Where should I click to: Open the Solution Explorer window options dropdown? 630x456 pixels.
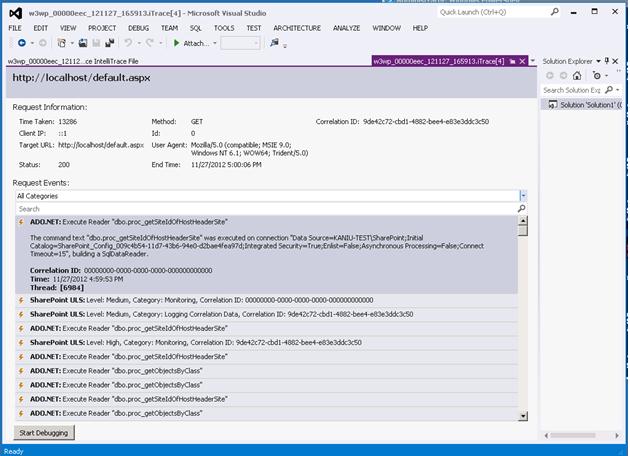tap(598, 61)
